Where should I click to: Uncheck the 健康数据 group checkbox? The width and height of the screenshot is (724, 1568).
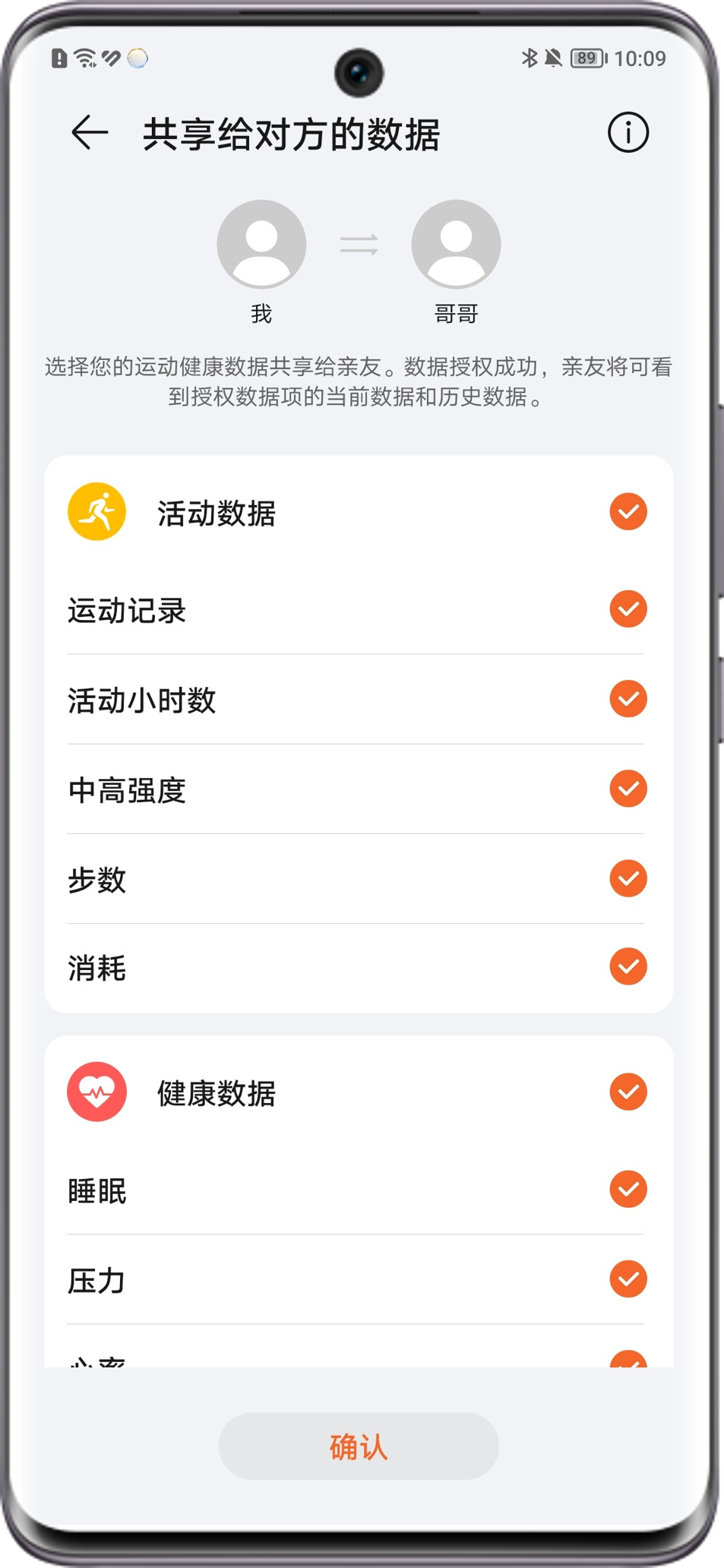click(x=628, y=1092)
